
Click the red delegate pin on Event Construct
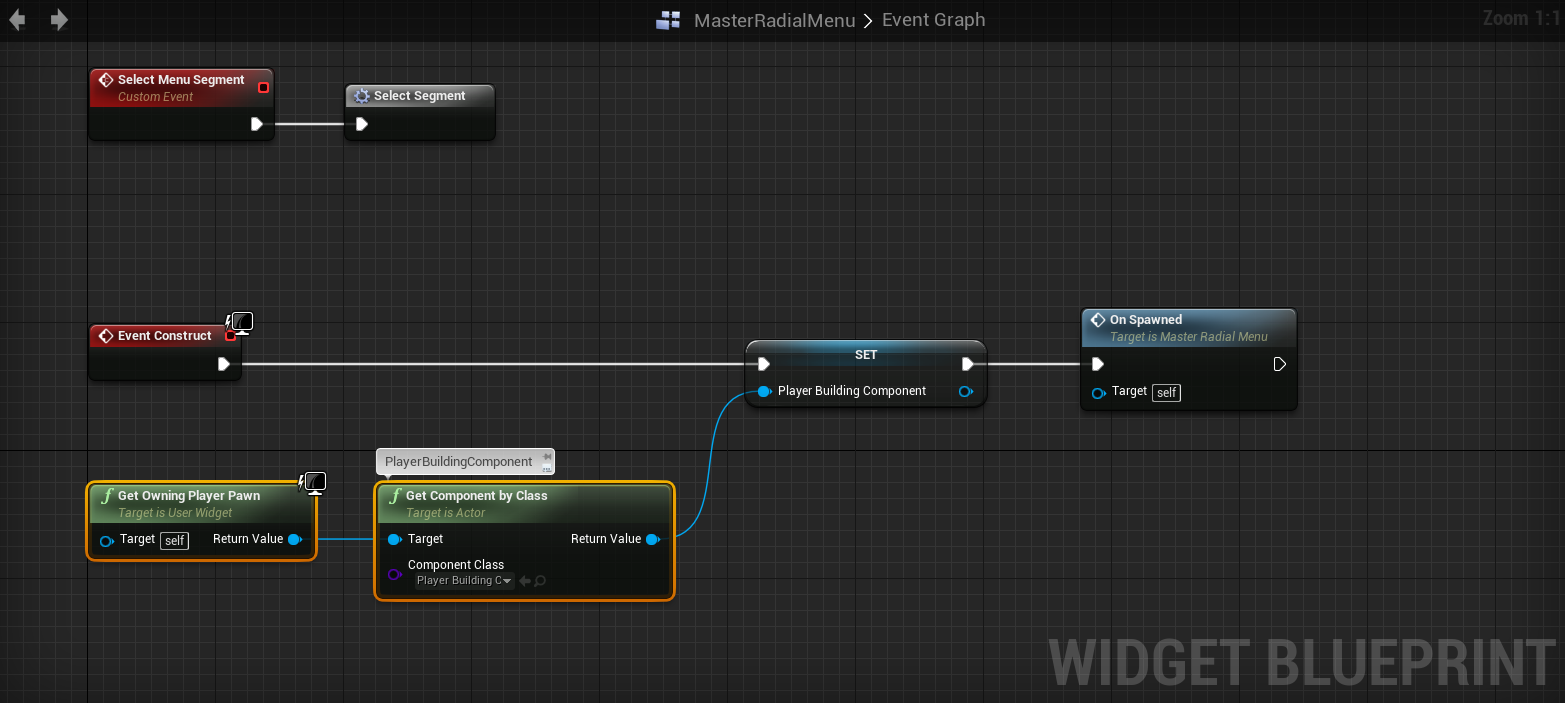pyautogui.click(x=230, y=336)
